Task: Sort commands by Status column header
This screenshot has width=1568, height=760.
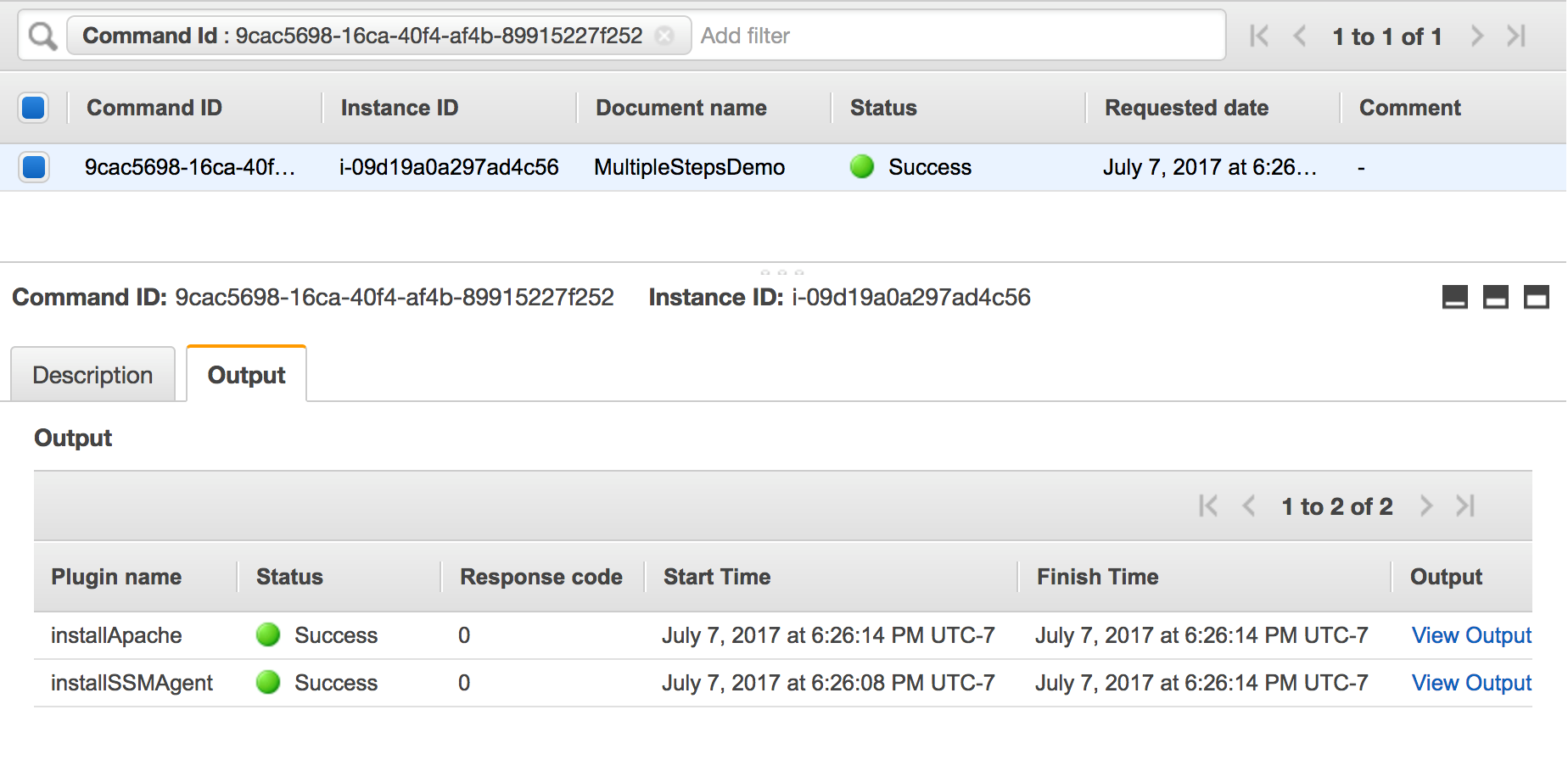Action: coord(883,108)
